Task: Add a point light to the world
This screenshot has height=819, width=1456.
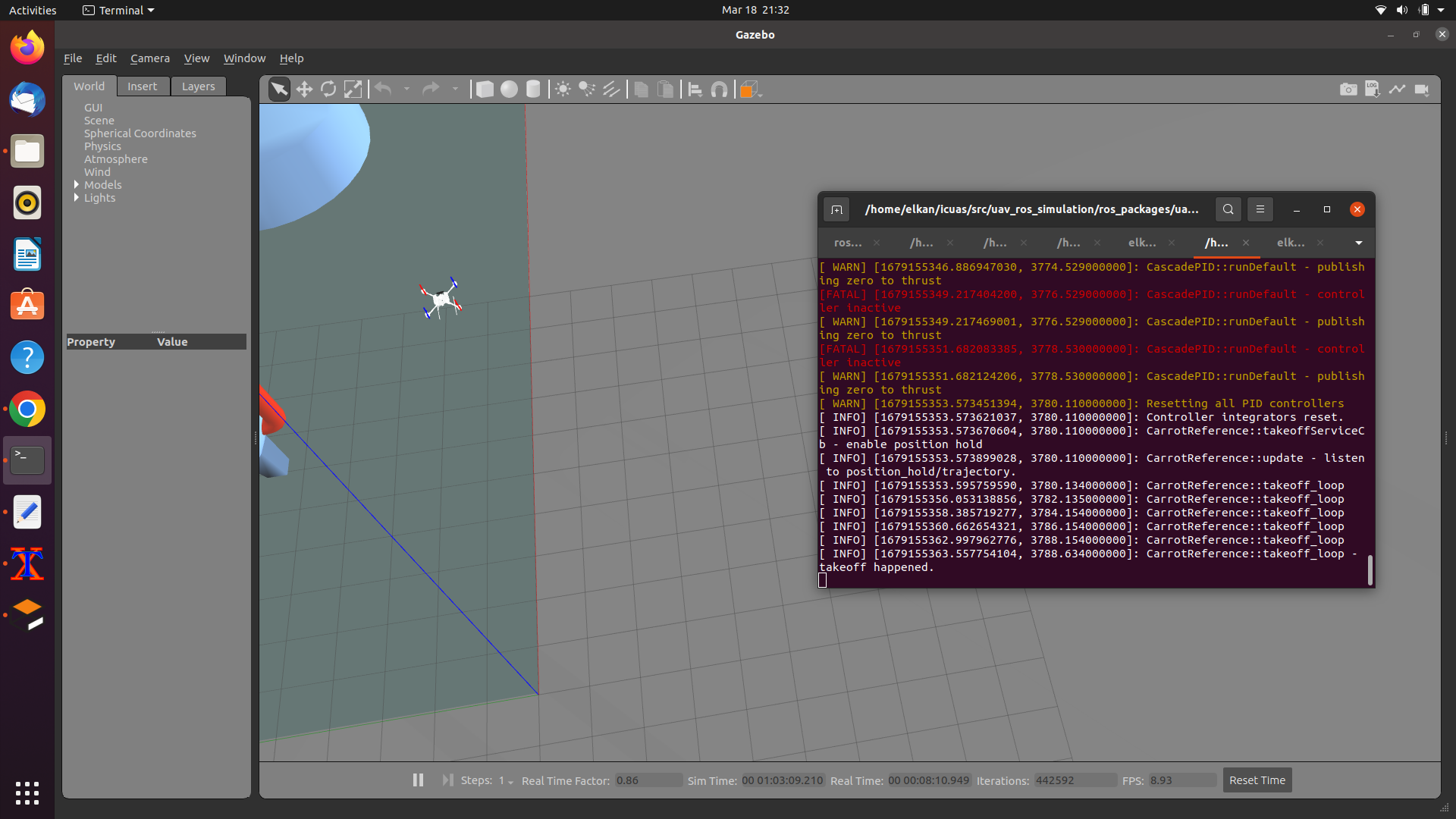Action: [x=563, y=89]
